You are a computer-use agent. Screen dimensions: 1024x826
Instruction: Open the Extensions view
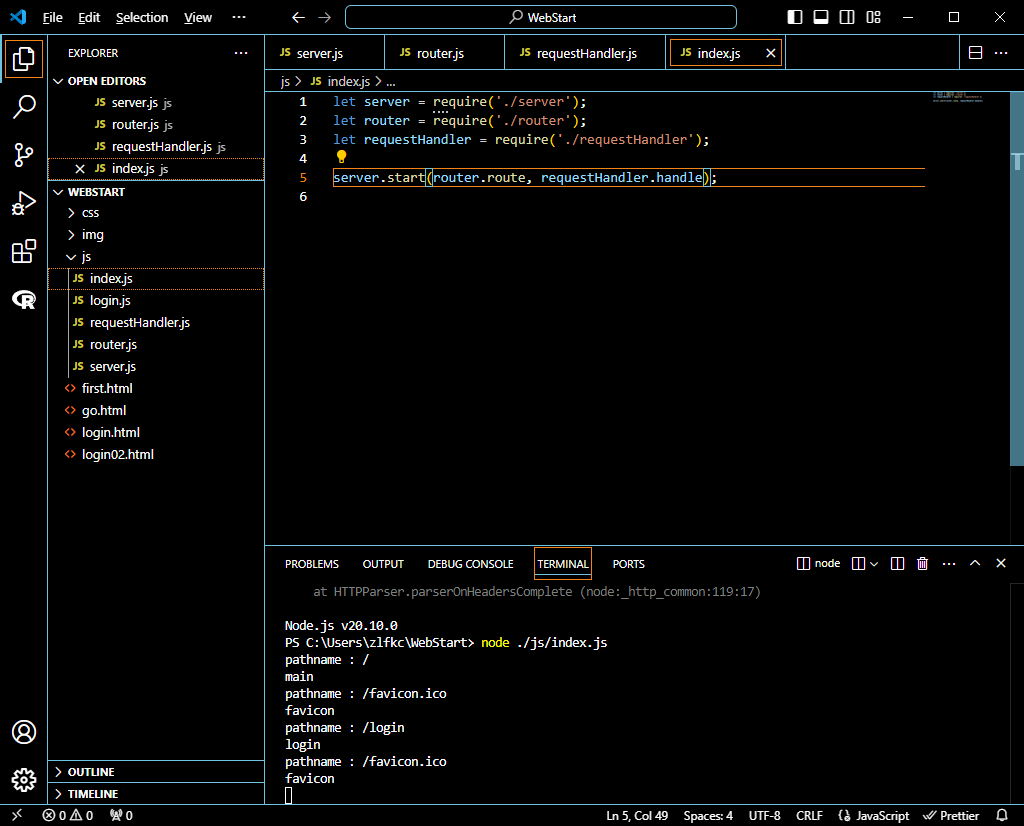tap(24, 252)
